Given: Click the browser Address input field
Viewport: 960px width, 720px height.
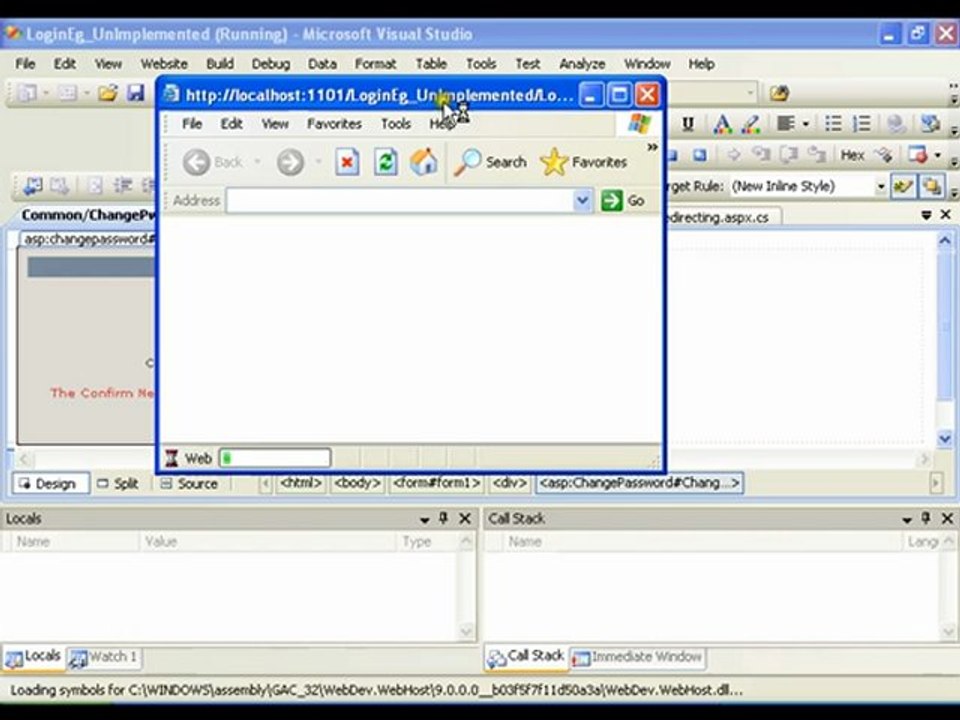Looking at the screenshot, I should point(399,200).
